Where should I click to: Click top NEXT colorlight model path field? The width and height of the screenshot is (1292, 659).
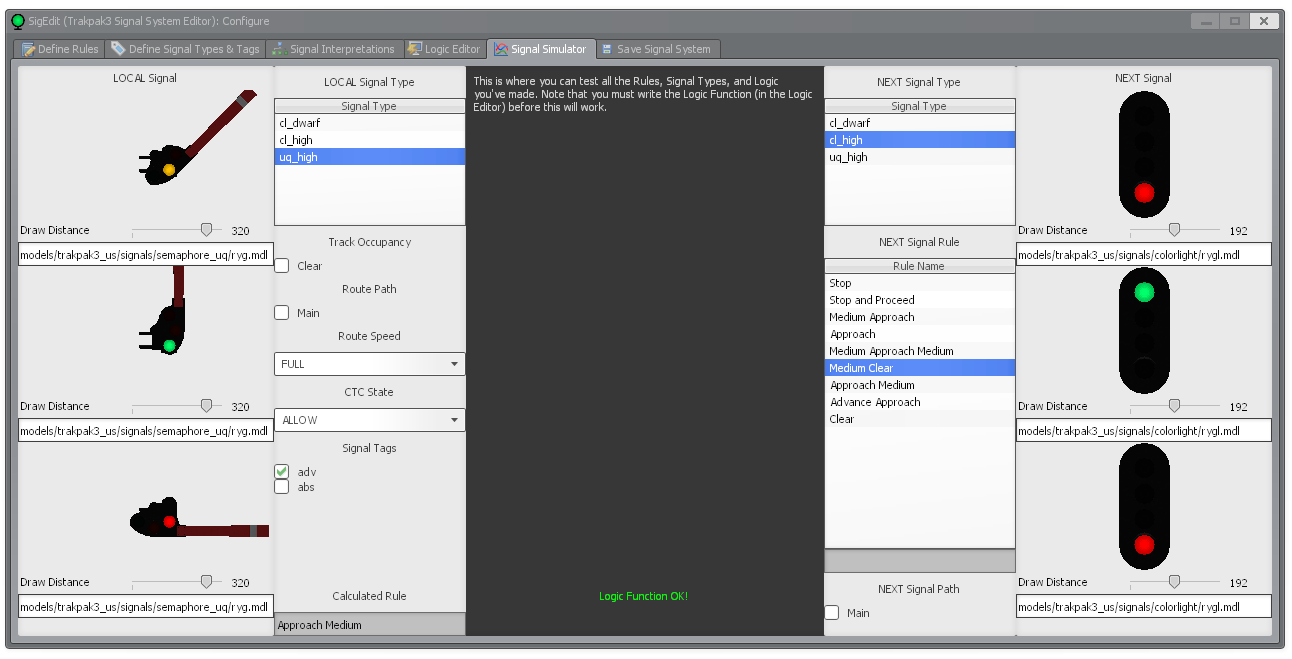[1144, 255]
